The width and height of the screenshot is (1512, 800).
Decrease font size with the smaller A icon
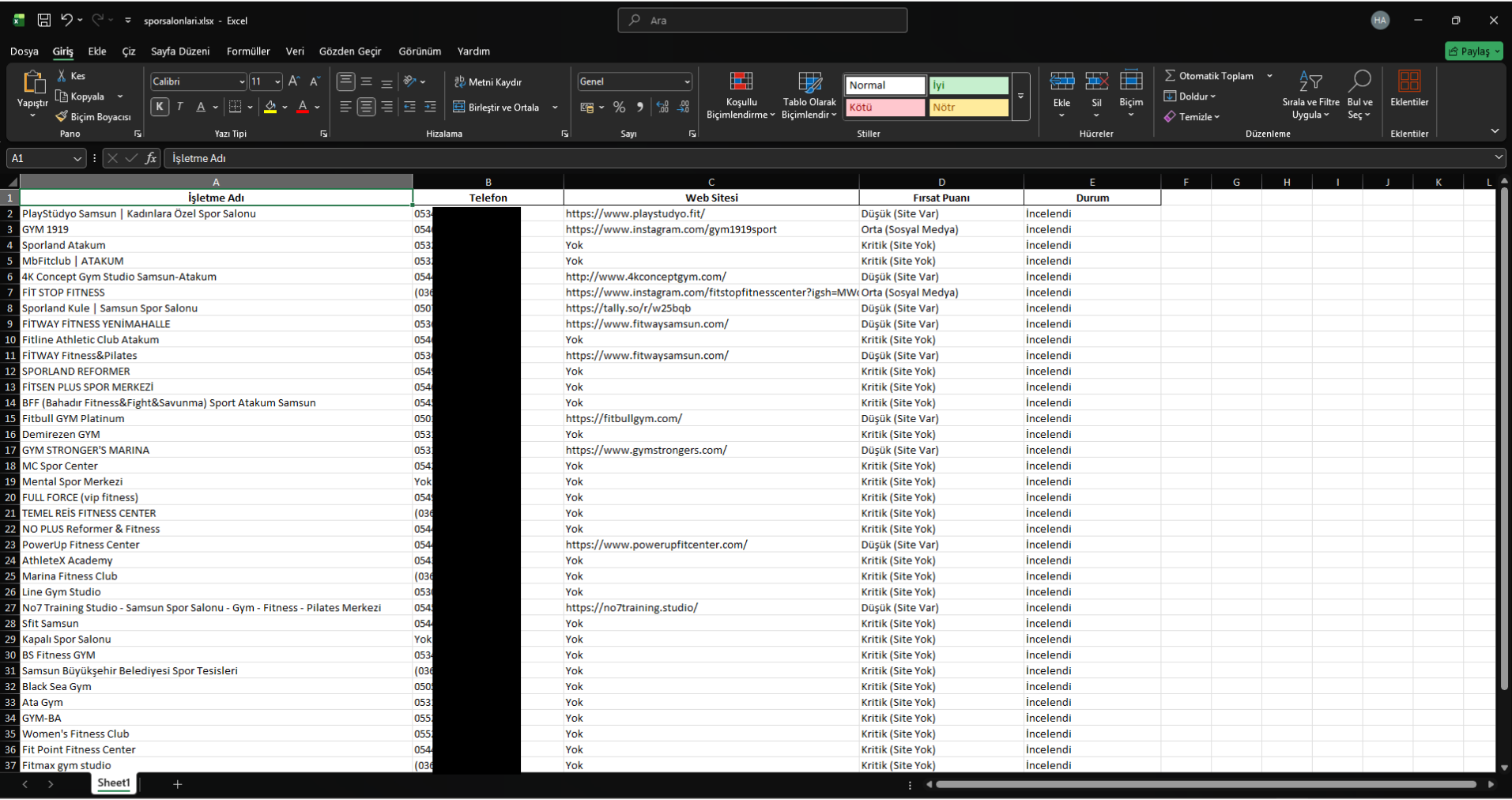[315, 81]
